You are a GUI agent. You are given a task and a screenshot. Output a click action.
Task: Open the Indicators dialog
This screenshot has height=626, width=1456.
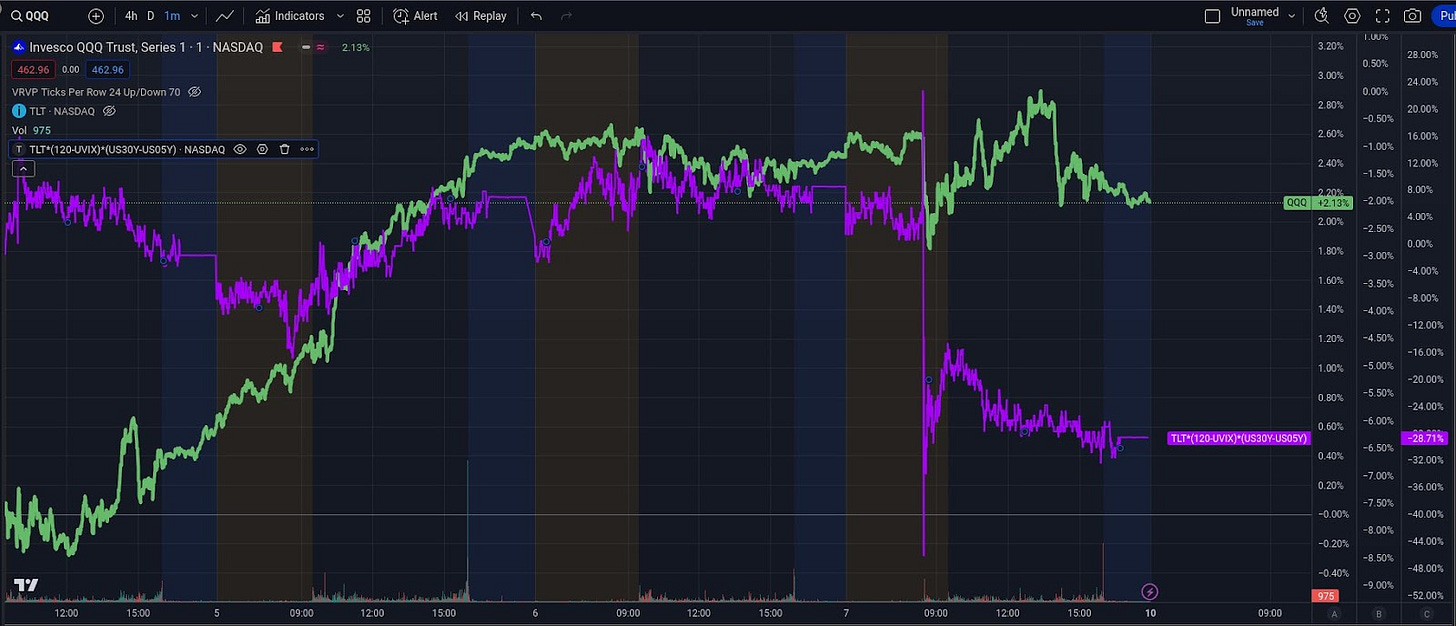tap(290, 16)
